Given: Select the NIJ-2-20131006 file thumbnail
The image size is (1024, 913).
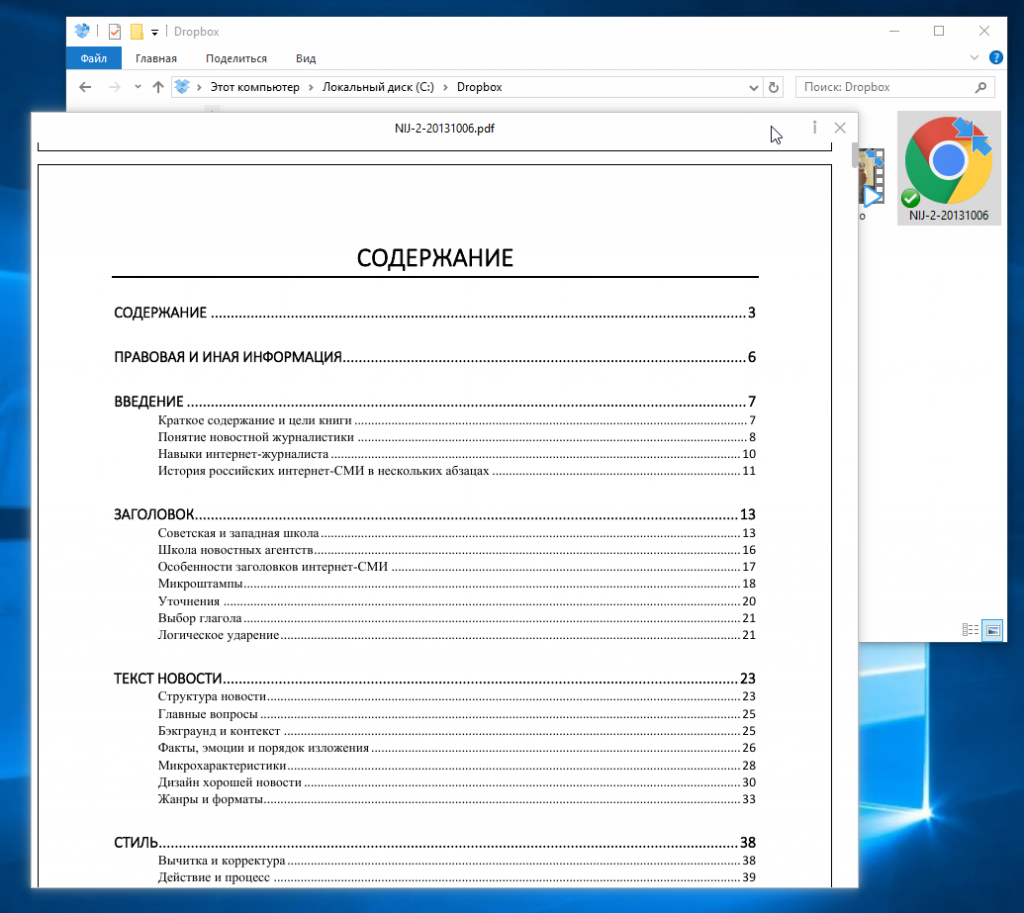Looking at the screenshot, I should [948, 167].
